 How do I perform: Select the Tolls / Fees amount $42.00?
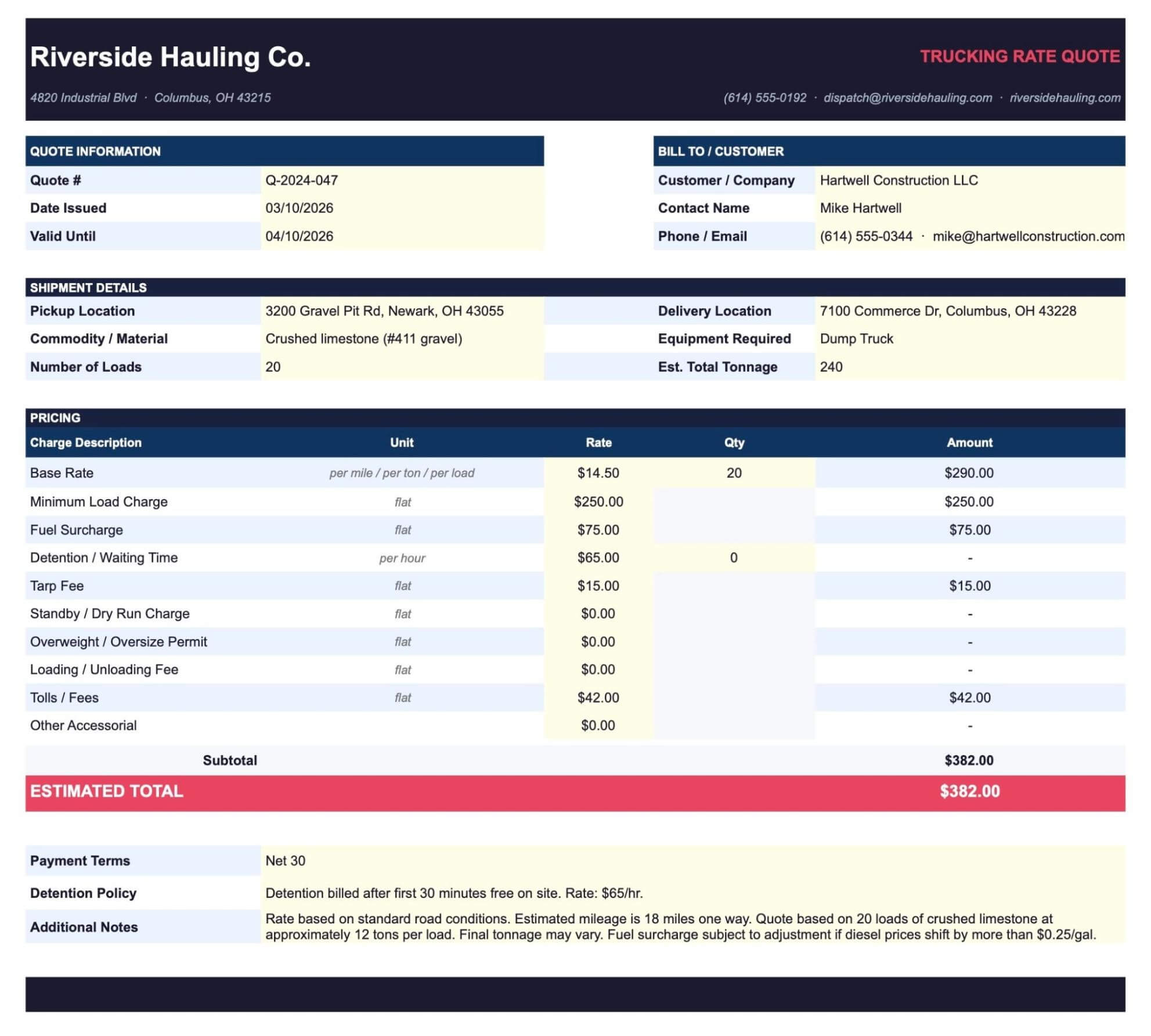(969, 697)
